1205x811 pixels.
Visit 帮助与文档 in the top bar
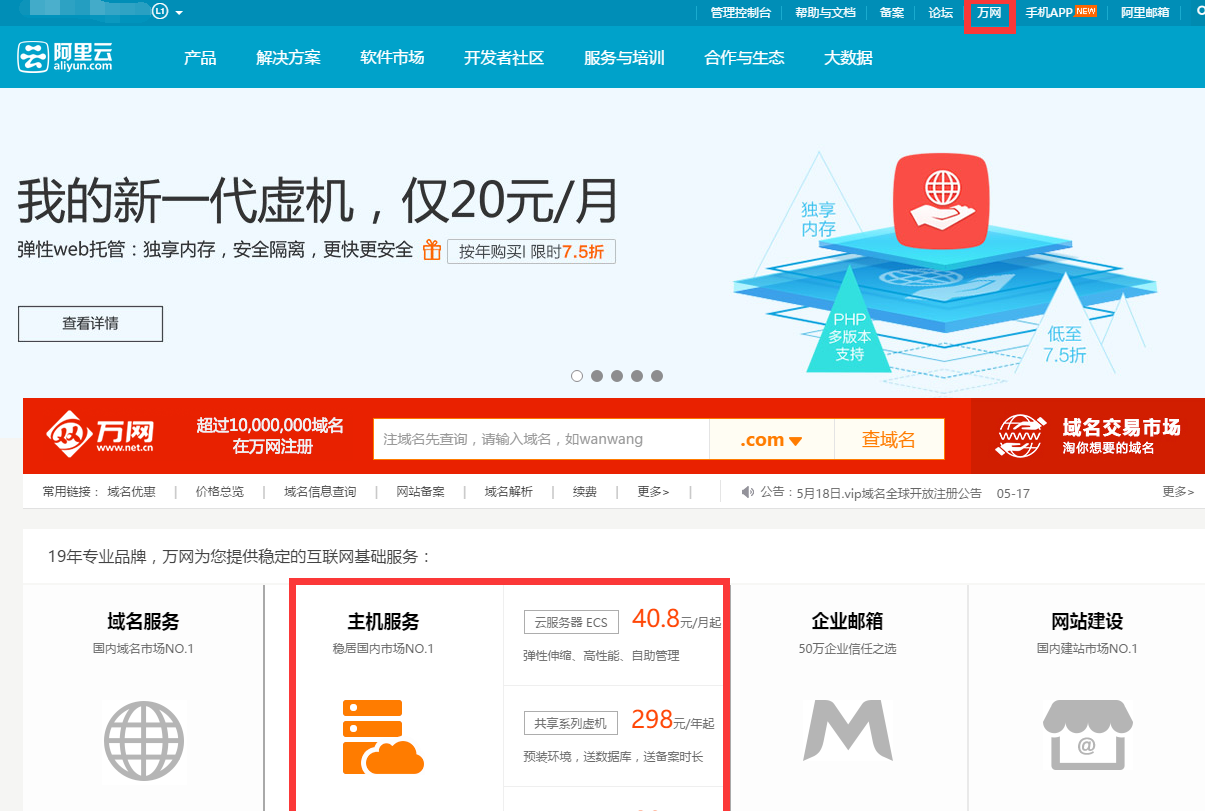(825, 13)
